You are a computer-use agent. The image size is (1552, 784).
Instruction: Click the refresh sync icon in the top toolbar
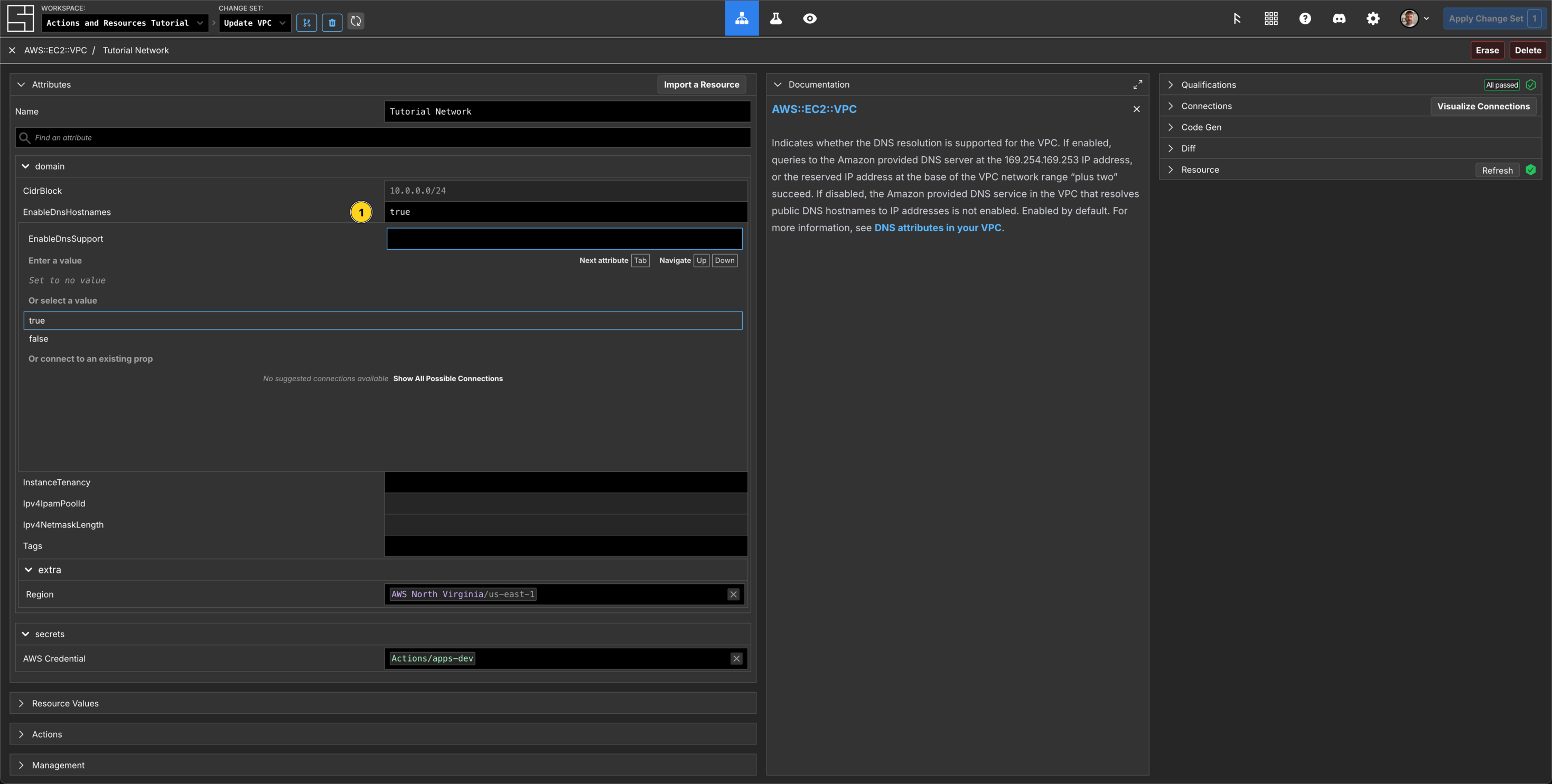click(356, 21)
